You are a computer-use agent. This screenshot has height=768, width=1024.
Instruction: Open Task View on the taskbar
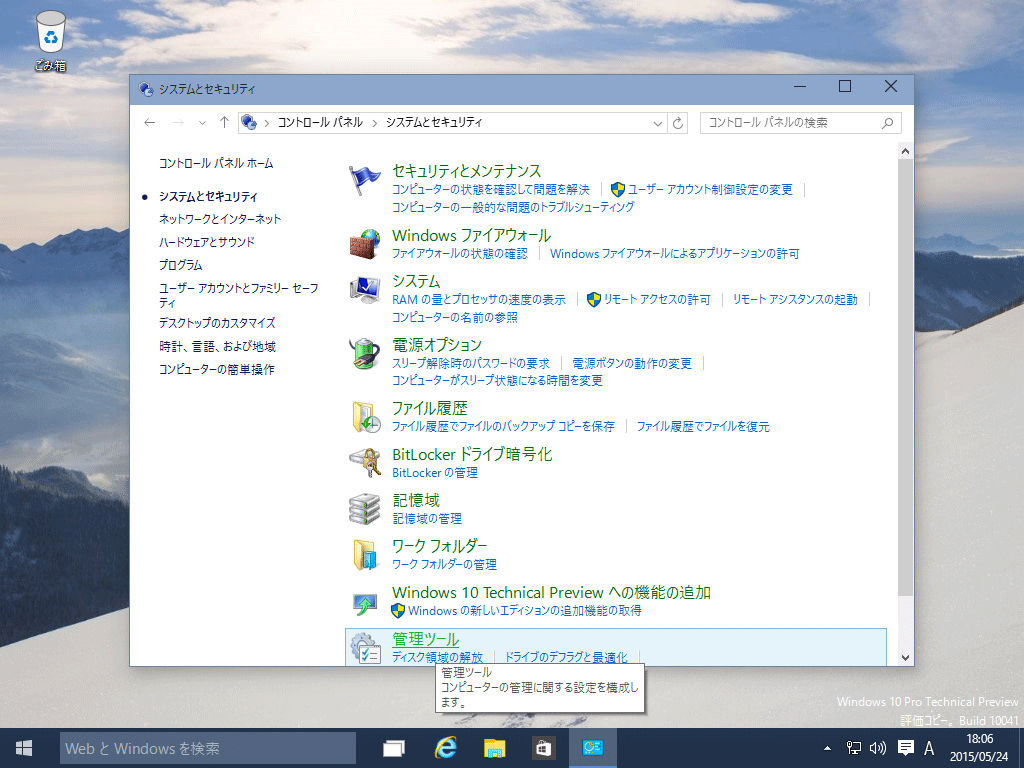click(x=394, y=748)
